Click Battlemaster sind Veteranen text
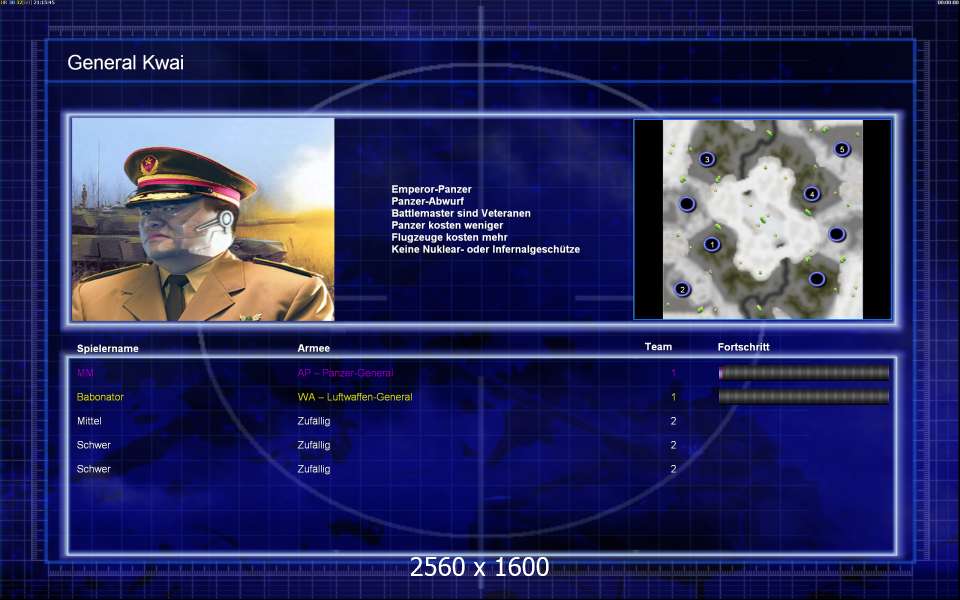Viewport: 960px width, 600px height. (461, 213)
